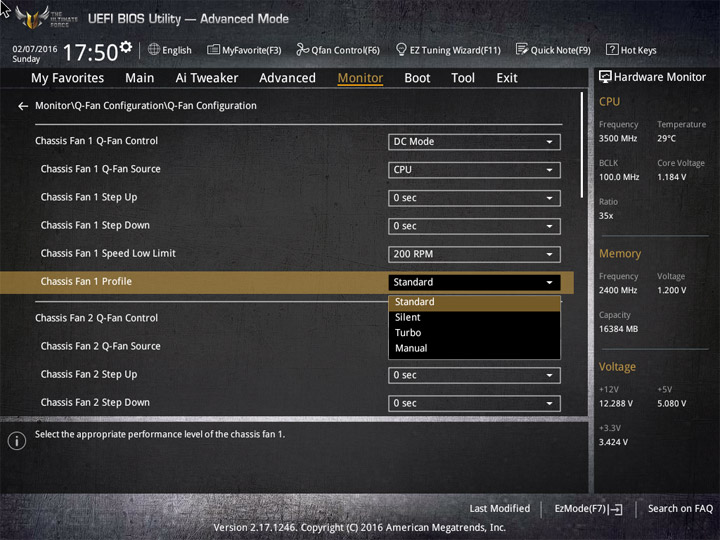Select Chassis Fan 1 Q-Fan Control label
The width and height of the screenshot is (720, 540).
click(x=96, y=141)
